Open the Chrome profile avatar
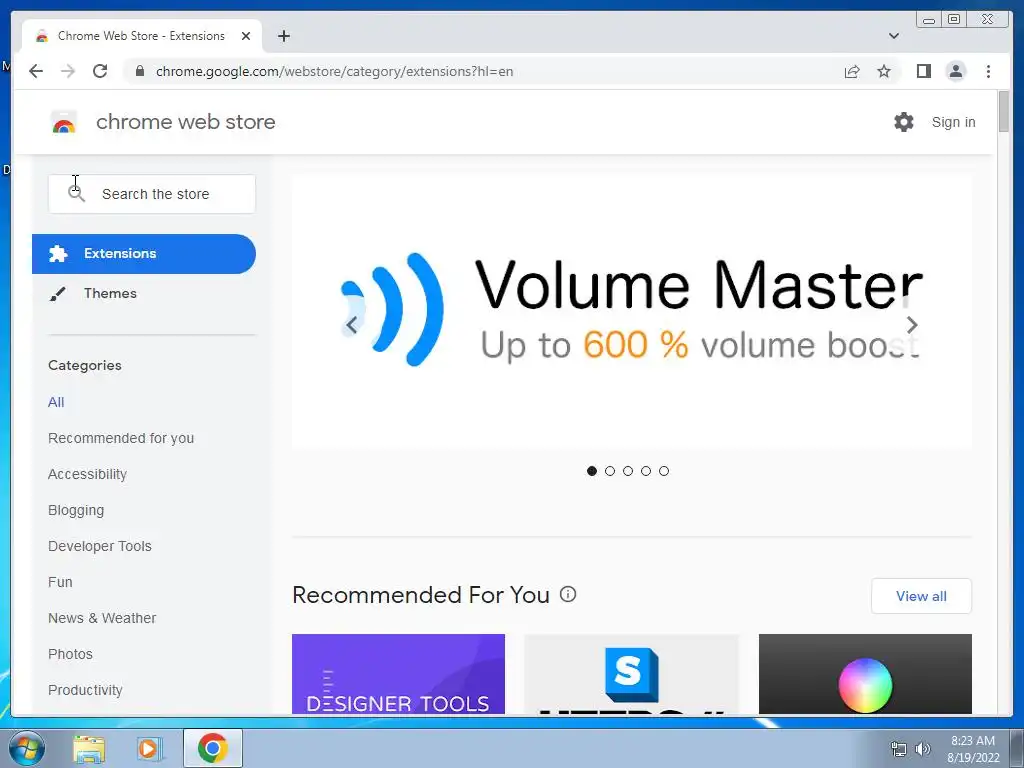The width and height of the screenshot is (1024, 768). tap(955, 71)
